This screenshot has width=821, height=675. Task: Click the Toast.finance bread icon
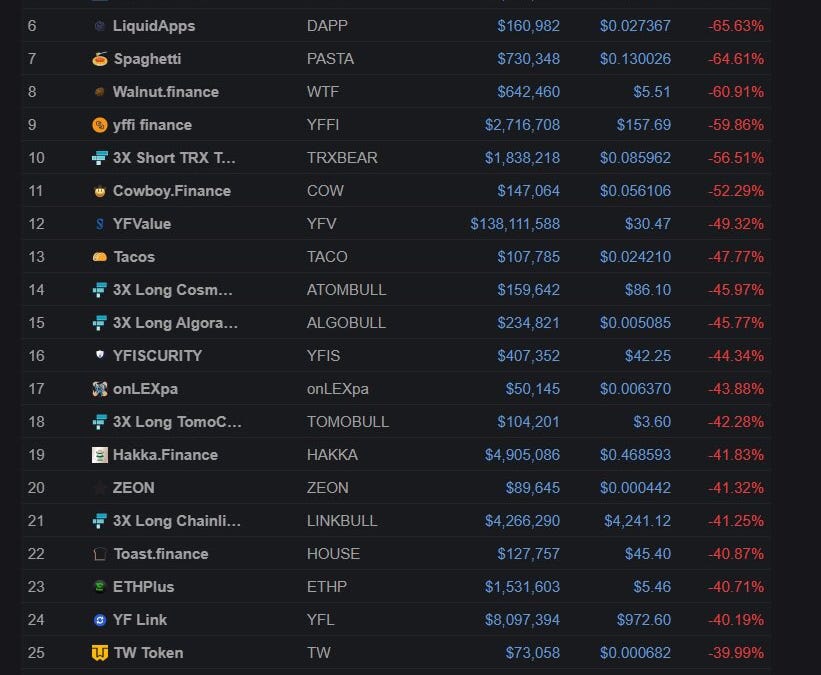tap(99, 554)
